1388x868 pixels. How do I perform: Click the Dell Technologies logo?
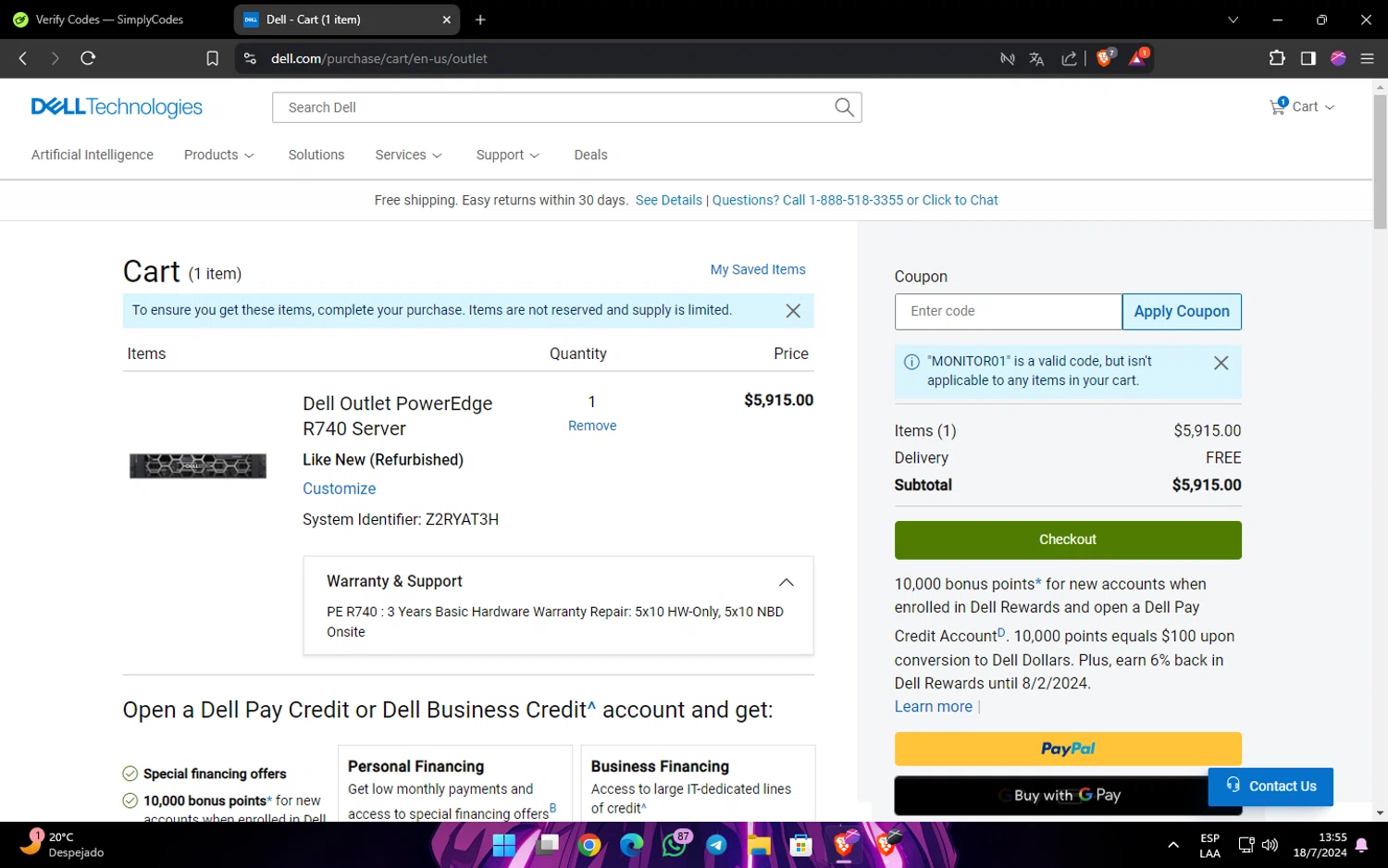(117, 107)
